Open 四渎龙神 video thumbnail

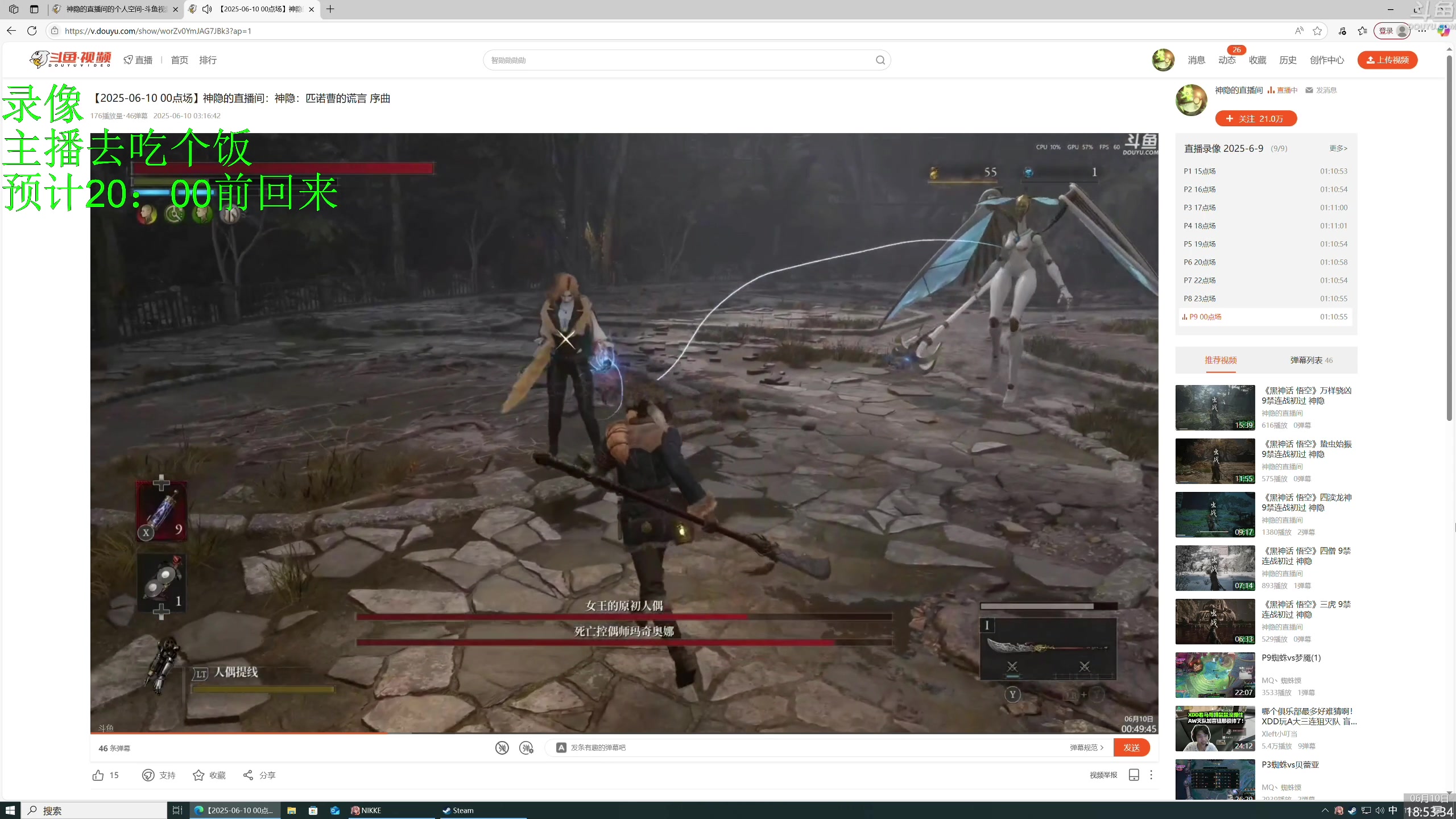[1215, 515]
